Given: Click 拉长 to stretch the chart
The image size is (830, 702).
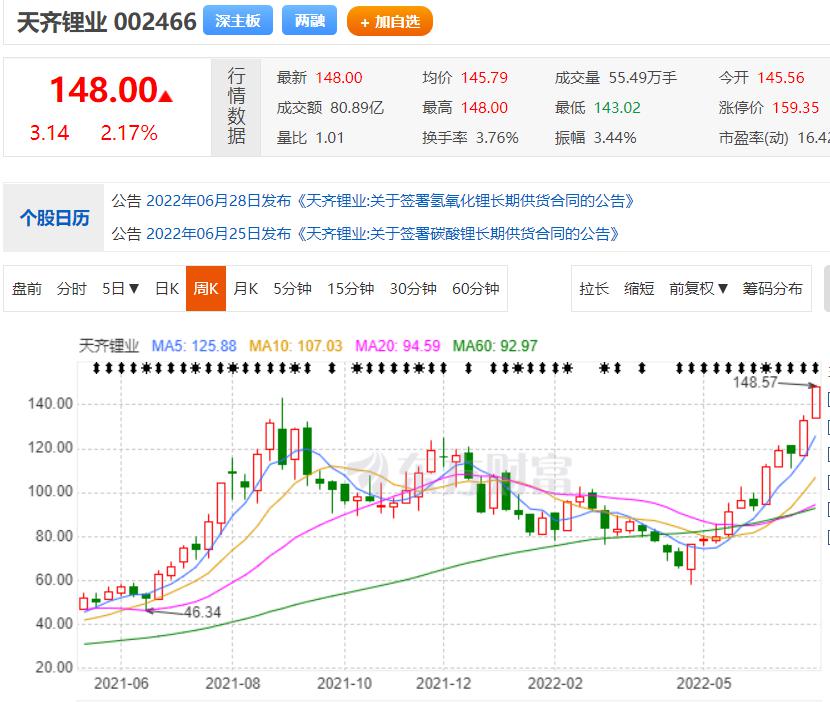Looking at the screenshot, I should coord(594,289).
